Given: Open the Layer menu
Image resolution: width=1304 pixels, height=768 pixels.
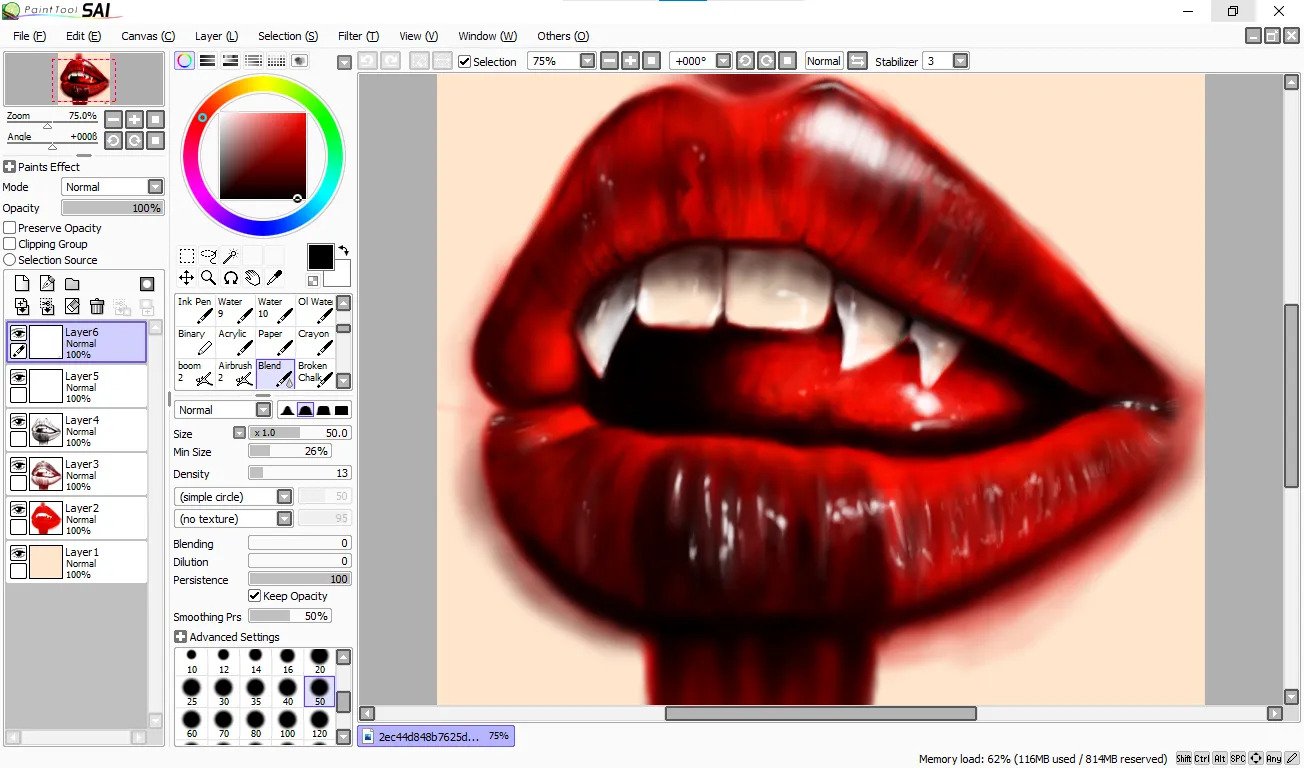Looking at the screenshot, I should 216,36.
